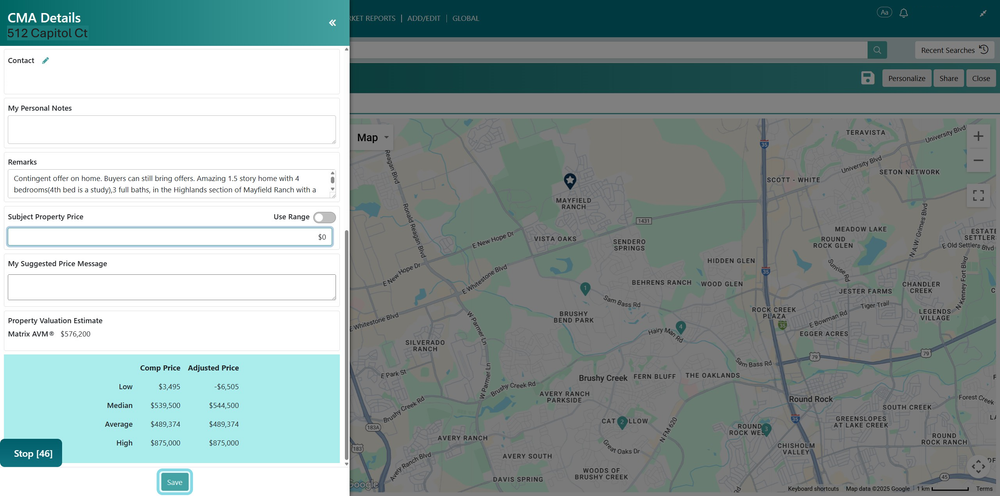Click Low adjusted price -$6,505
Viewport: 1000px width, 496px height.
[x=227, y=387]
